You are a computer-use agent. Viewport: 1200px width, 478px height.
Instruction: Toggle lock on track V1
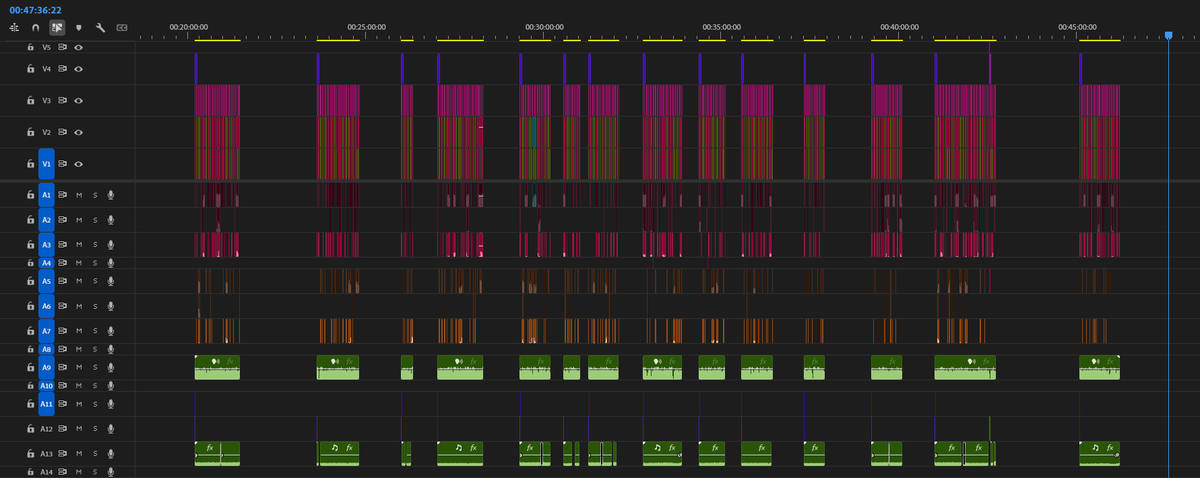pyautogui.click(x=30, y=163)
